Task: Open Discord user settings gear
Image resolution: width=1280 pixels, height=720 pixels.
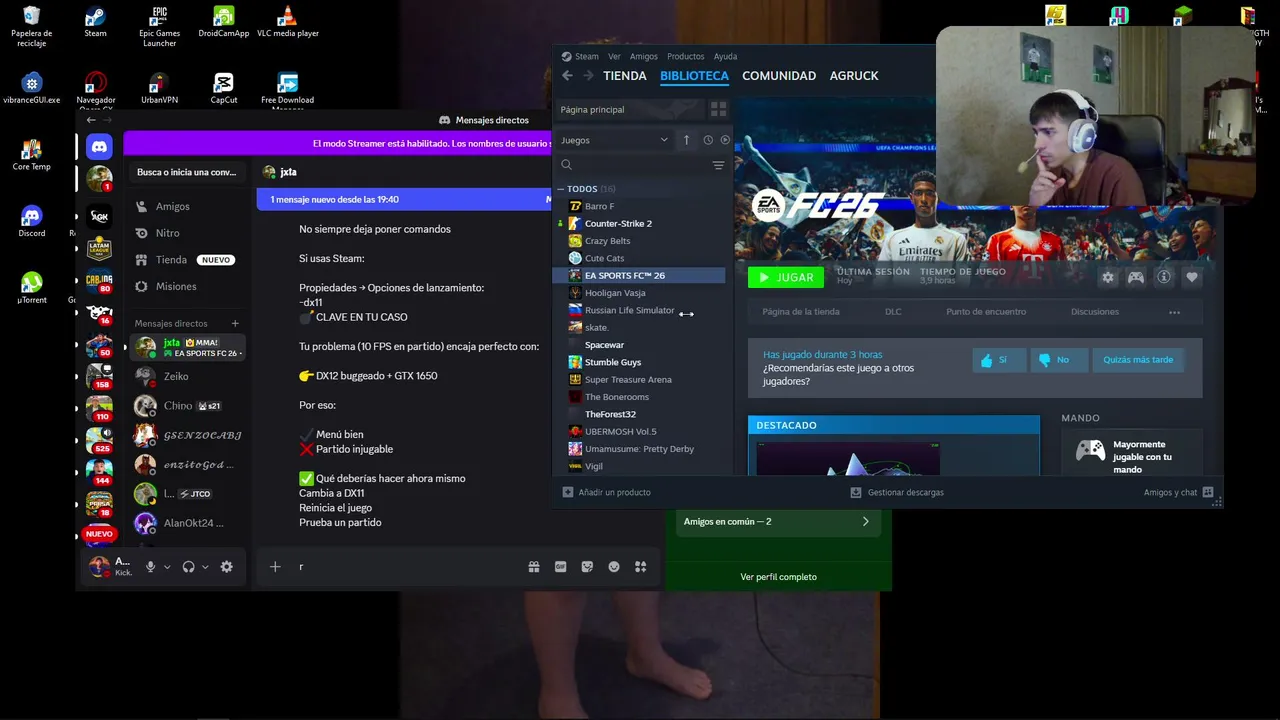Action: (x=227, y=566)
